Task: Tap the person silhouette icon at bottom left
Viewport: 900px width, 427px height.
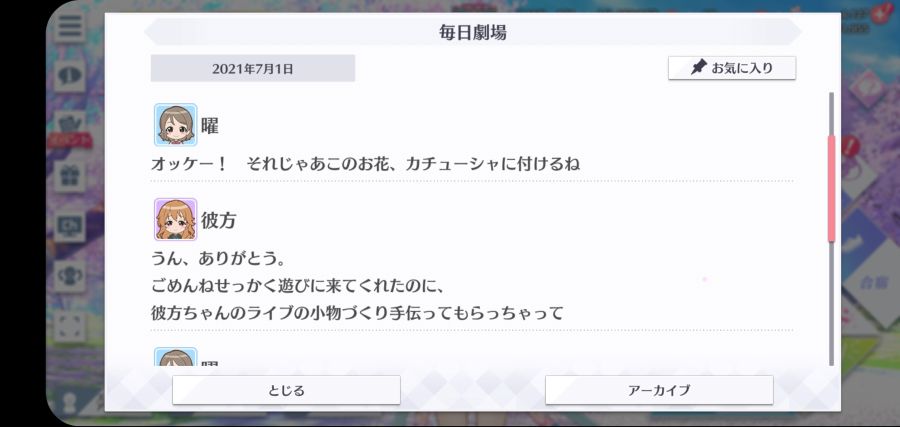Action: pos(70,402)
